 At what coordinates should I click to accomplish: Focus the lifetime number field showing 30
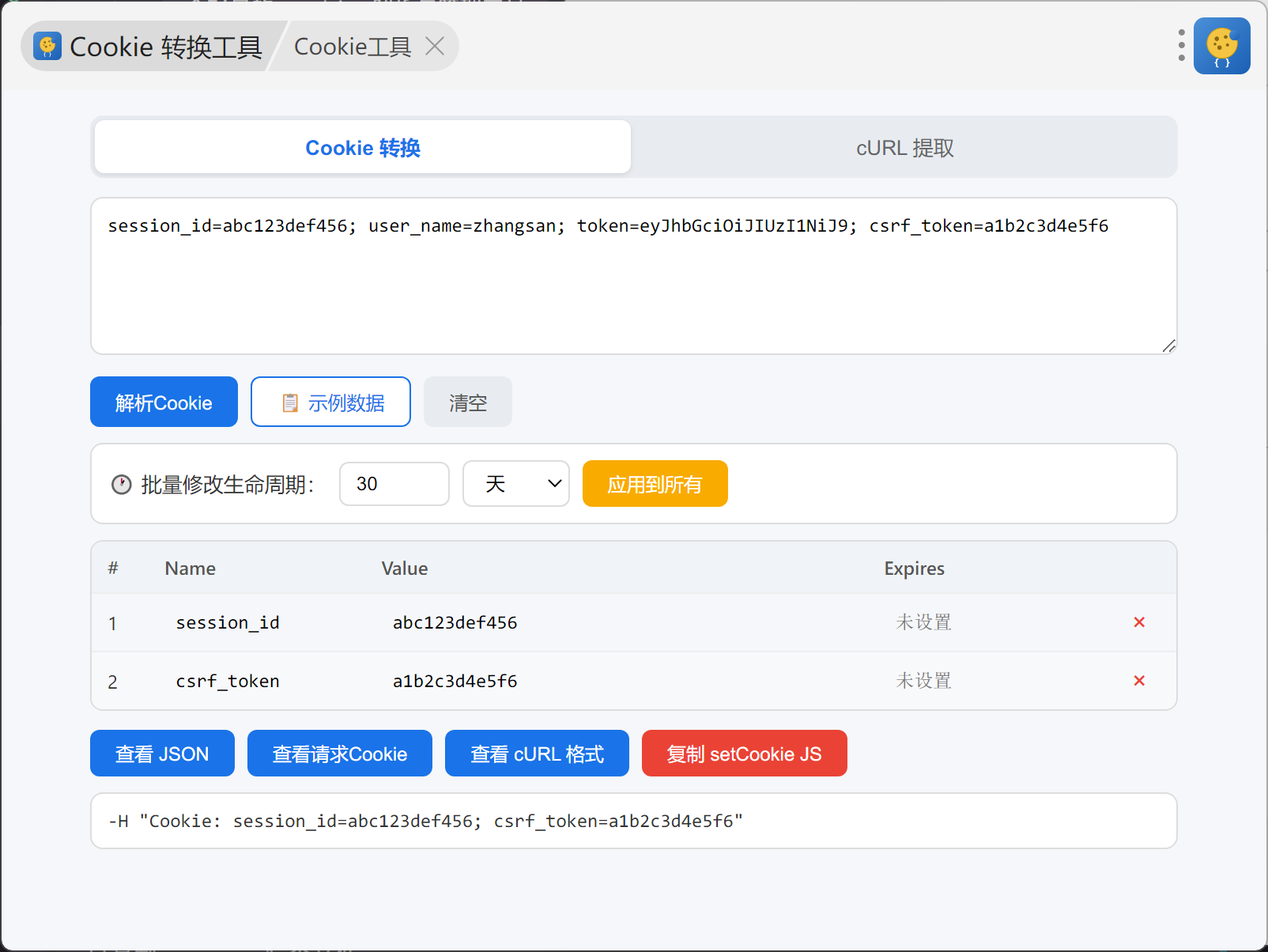(394, 484)
